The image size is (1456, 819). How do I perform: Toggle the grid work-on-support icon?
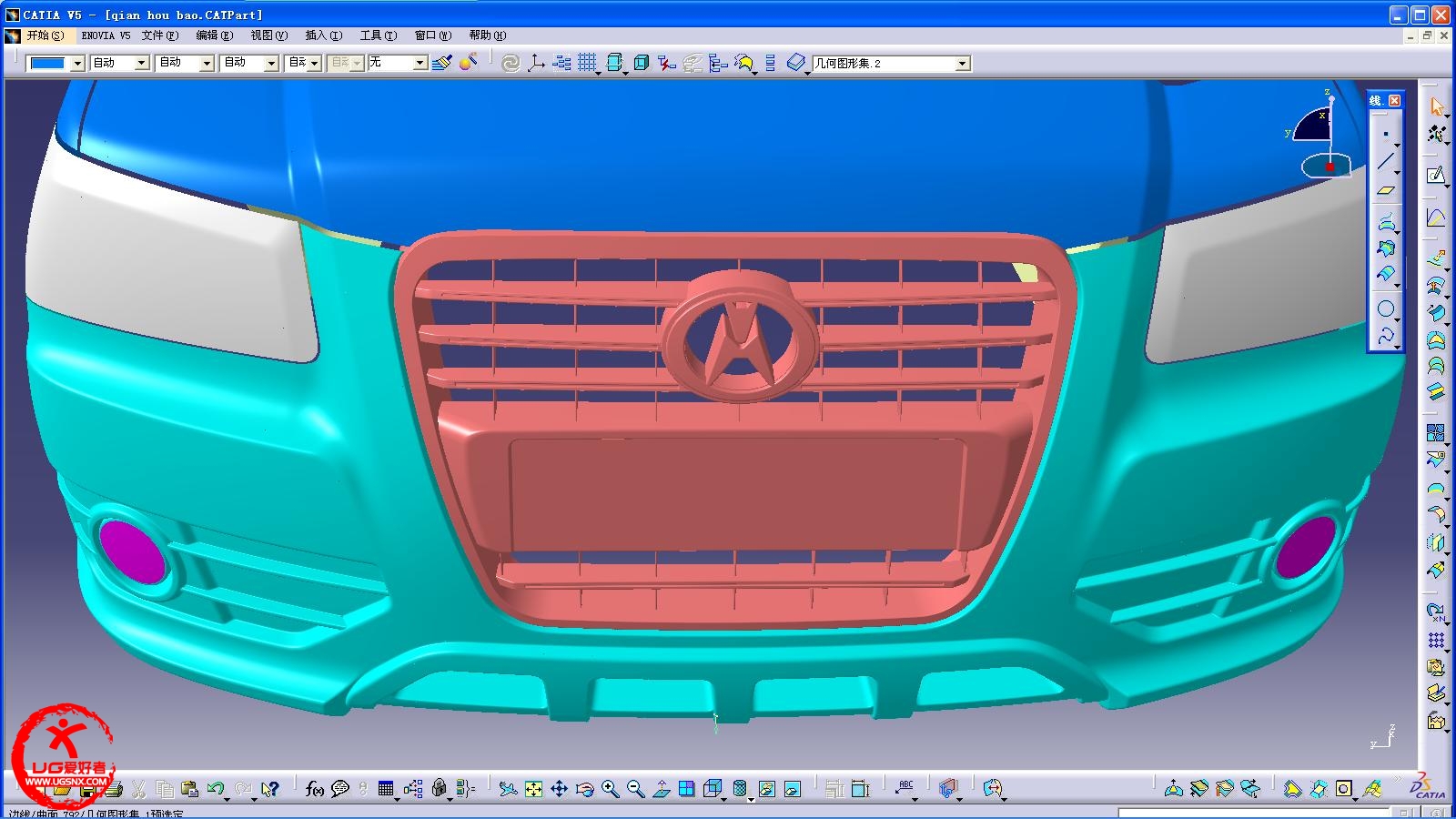point(587,63)
